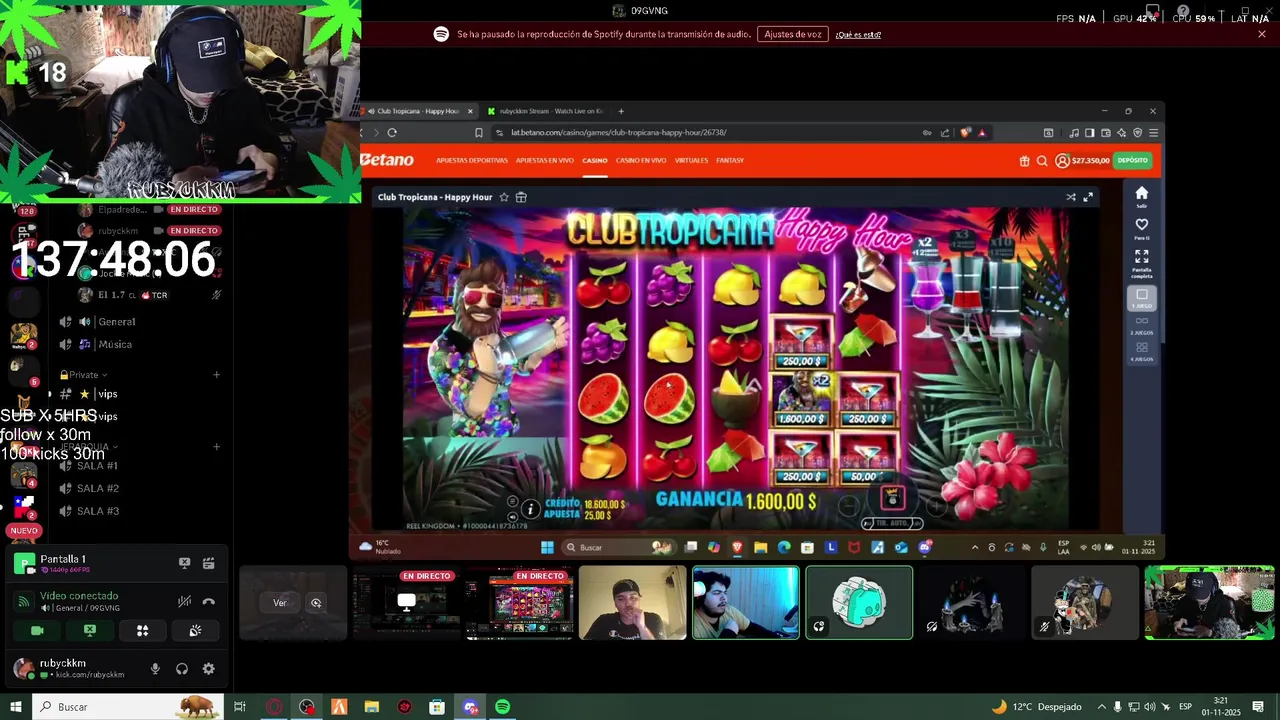Open the slot game EN DIRECTO stream thumbnail

click(x=519, y=603)
